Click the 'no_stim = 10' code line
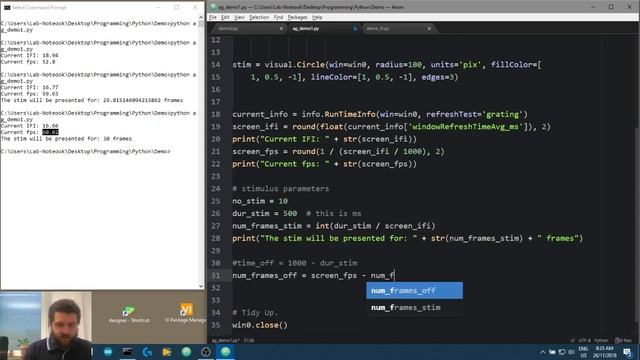Image resolution: width=640 pixels, height=360 pixels. click(x=260, y=201)
